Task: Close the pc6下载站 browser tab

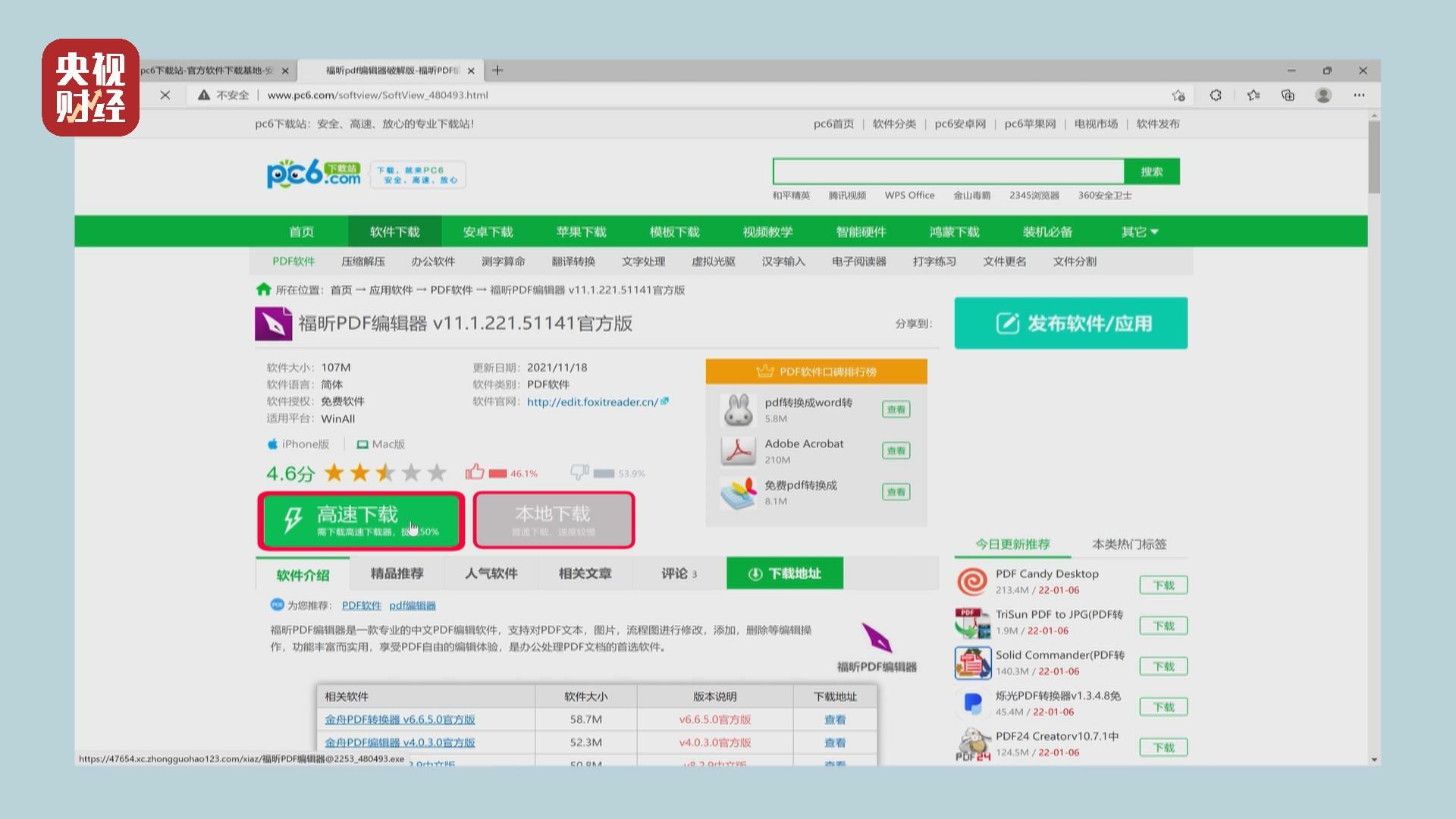Action: tap(285, 71)
